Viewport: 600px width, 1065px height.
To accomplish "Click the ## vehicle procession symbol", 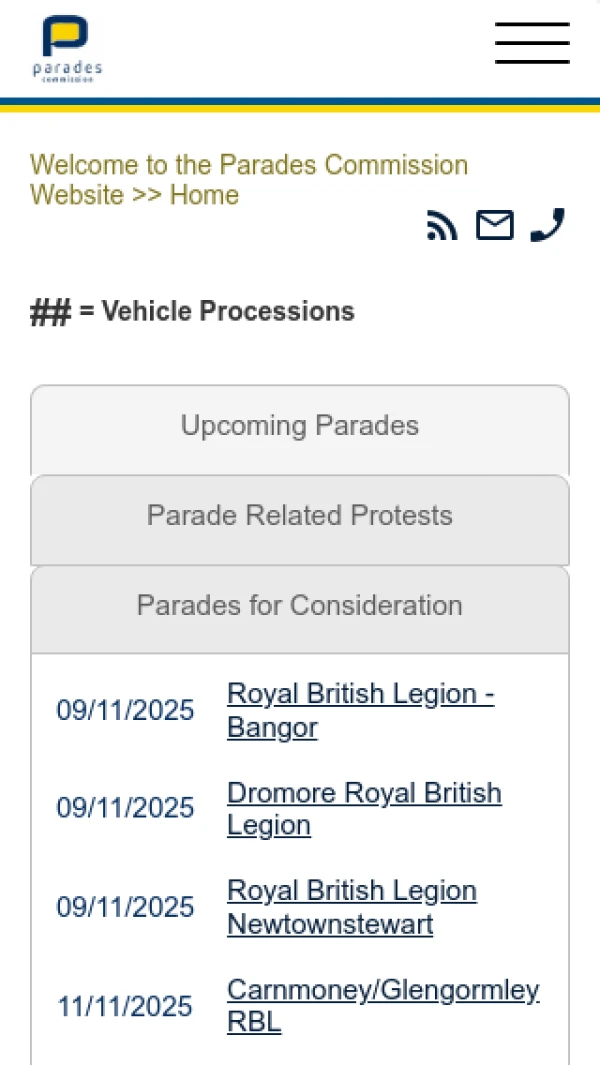I will 50,312.
